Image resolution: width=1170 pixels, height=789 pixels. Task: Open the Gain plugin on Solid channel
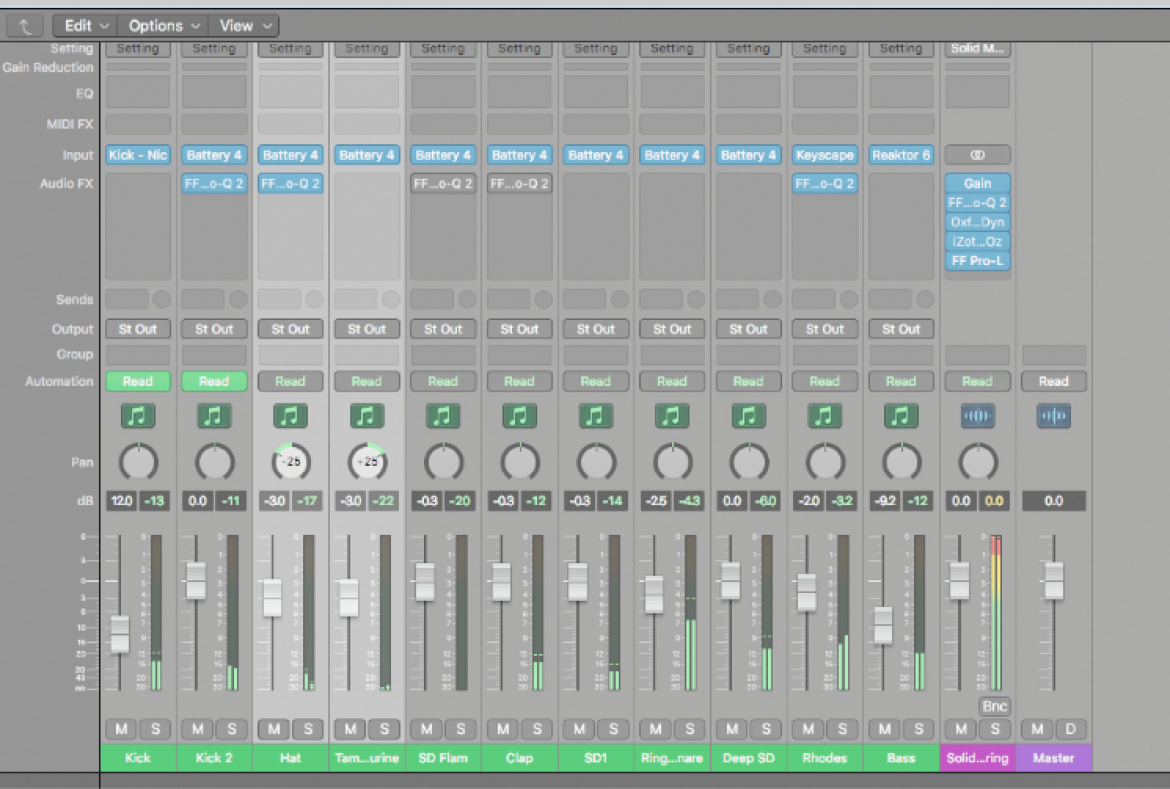pyautogui.click(x=977, y=183)
